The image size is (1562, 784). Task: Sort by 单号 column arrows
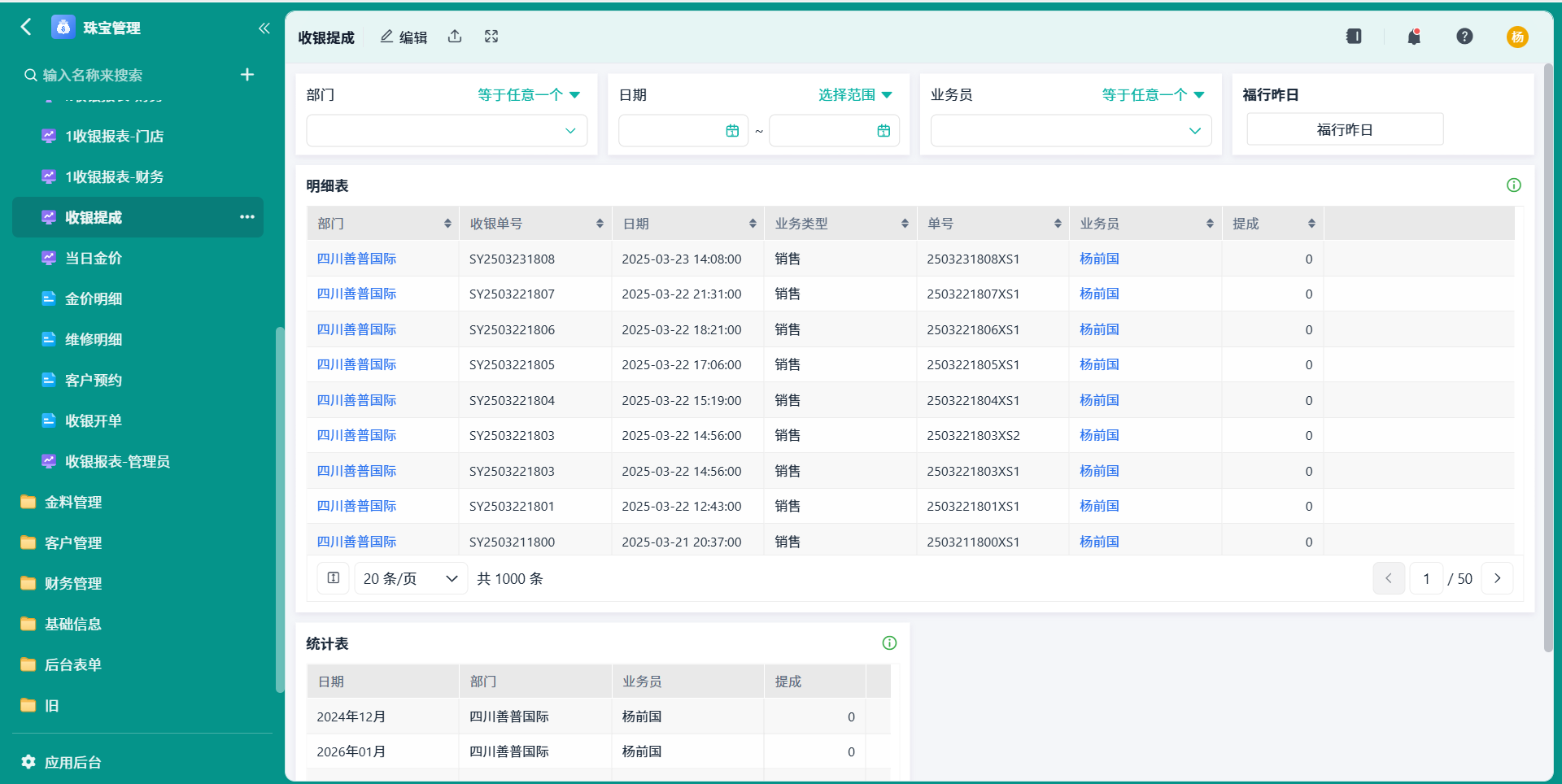[x=1058, y=224]
